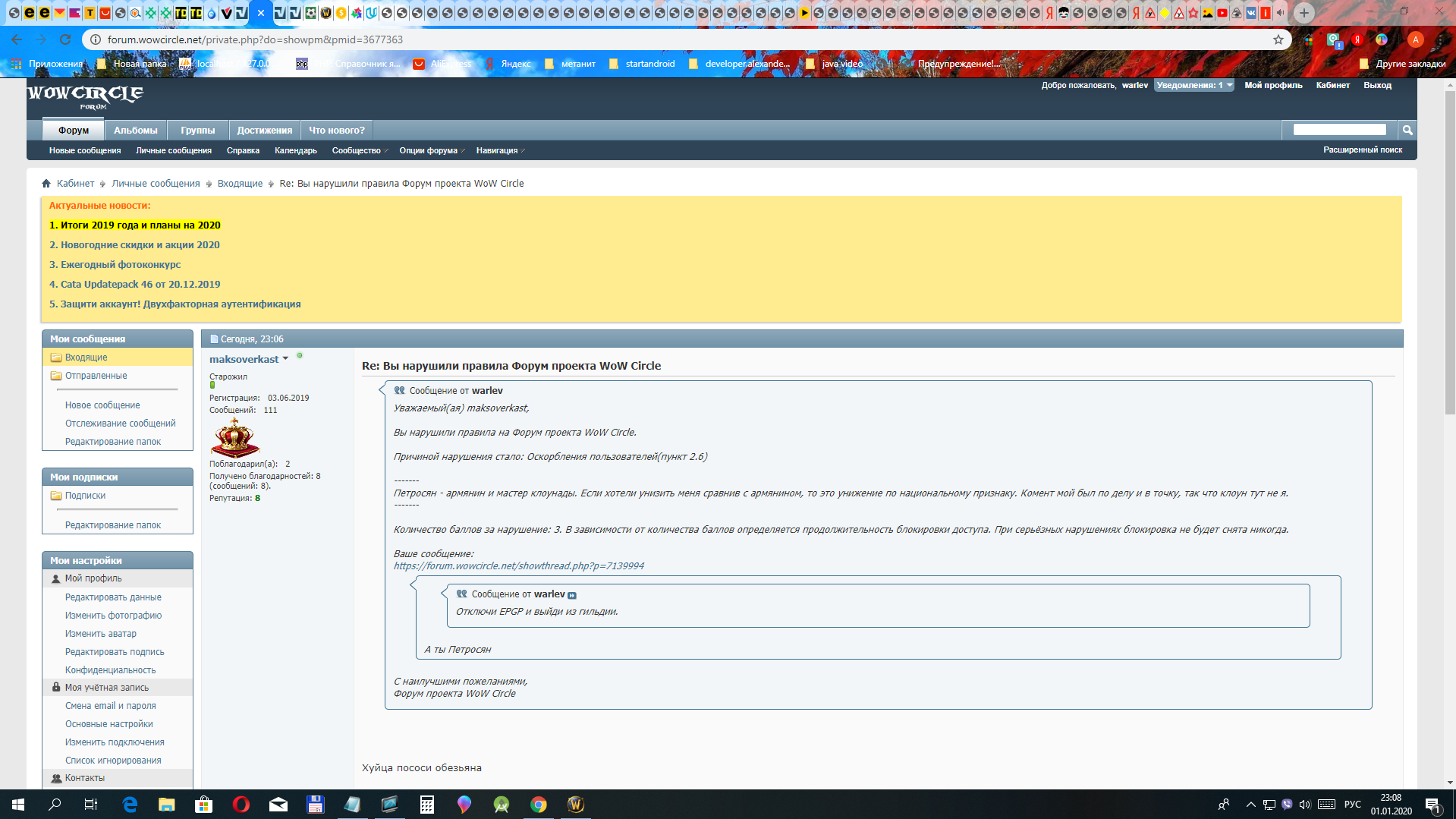Click the forum search magnifier icon
Image resolution: width=1456 pixels, height=819 pixels.
(x=1407, y=131)
